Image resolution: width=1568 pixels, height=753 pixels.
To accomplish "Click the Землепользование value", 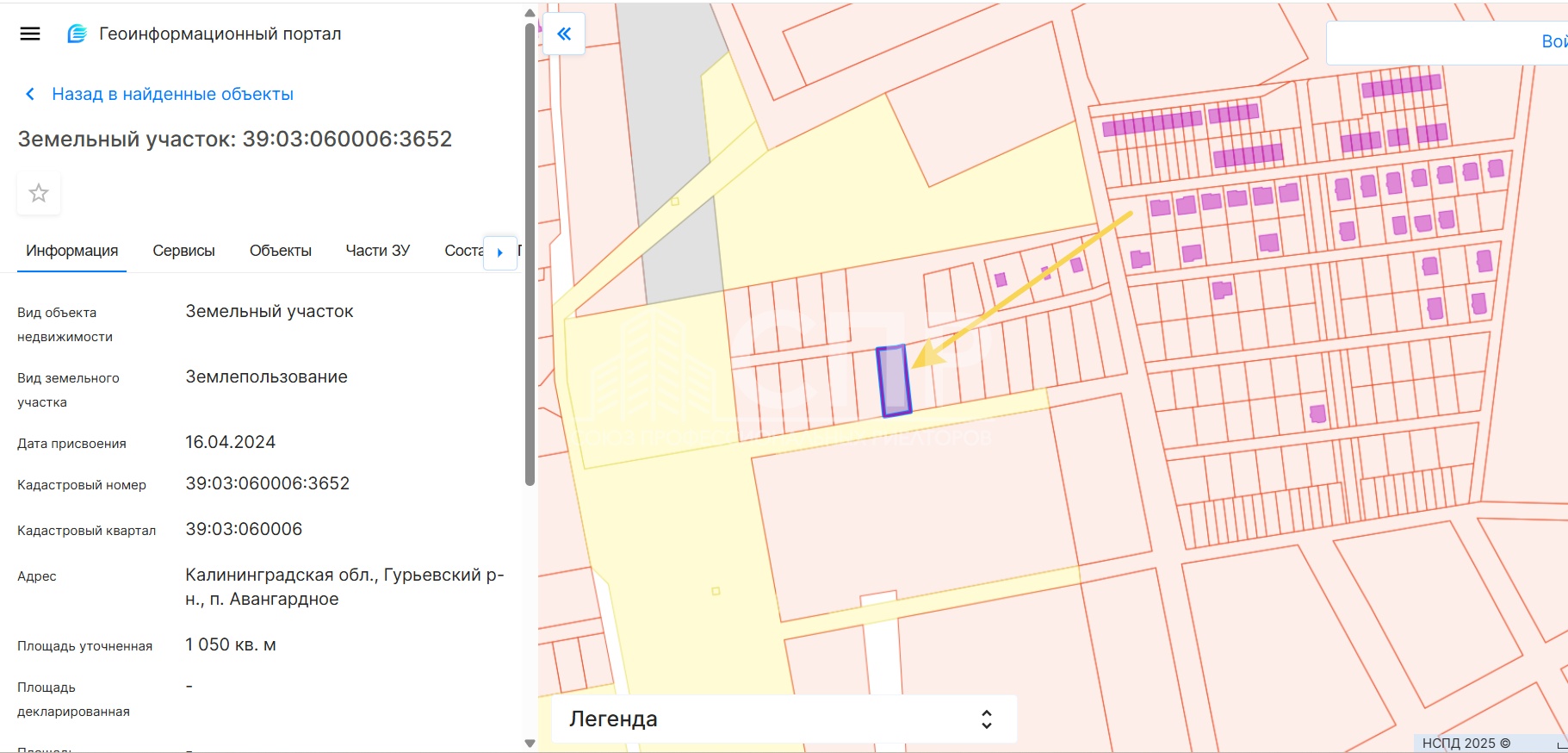I will [x=267, y=376].
